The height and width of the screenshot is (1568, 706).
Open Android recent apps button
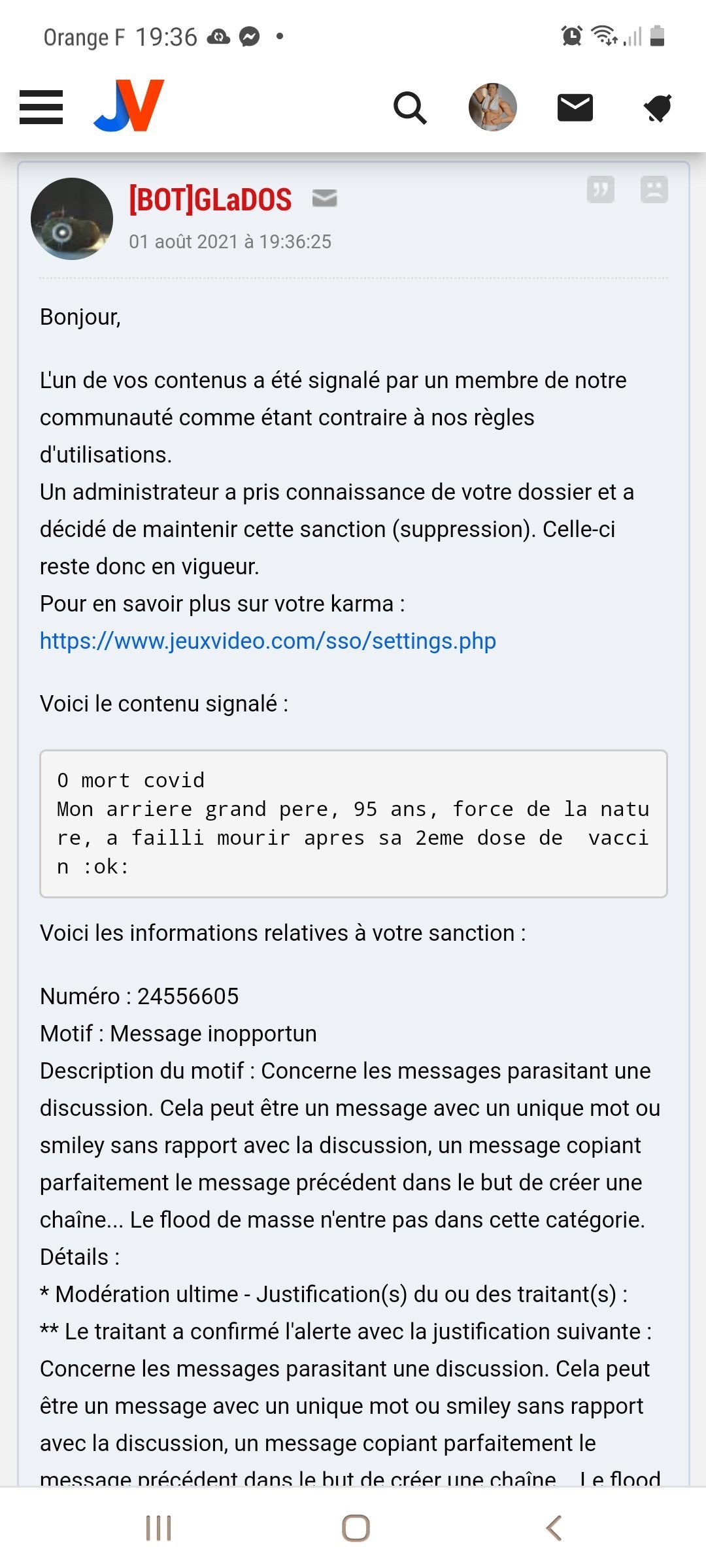pyautogui.click(x=158, y=1528)
